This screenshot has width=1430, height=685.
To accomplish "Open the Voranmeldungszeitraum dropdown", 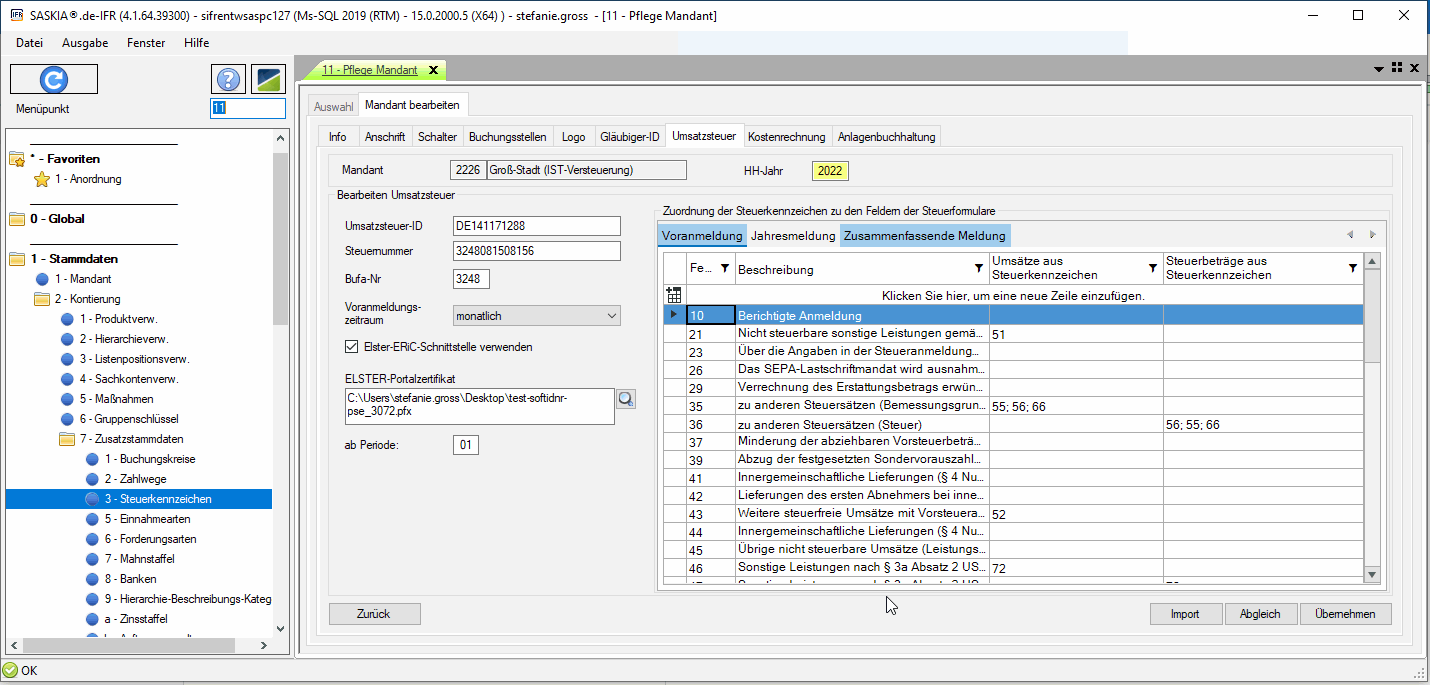I will pos(612,316).
